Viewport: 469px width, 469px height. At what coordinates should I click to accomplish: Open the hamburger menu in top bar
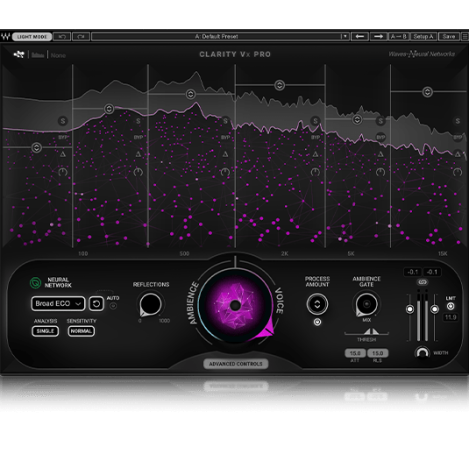(465, 36)
